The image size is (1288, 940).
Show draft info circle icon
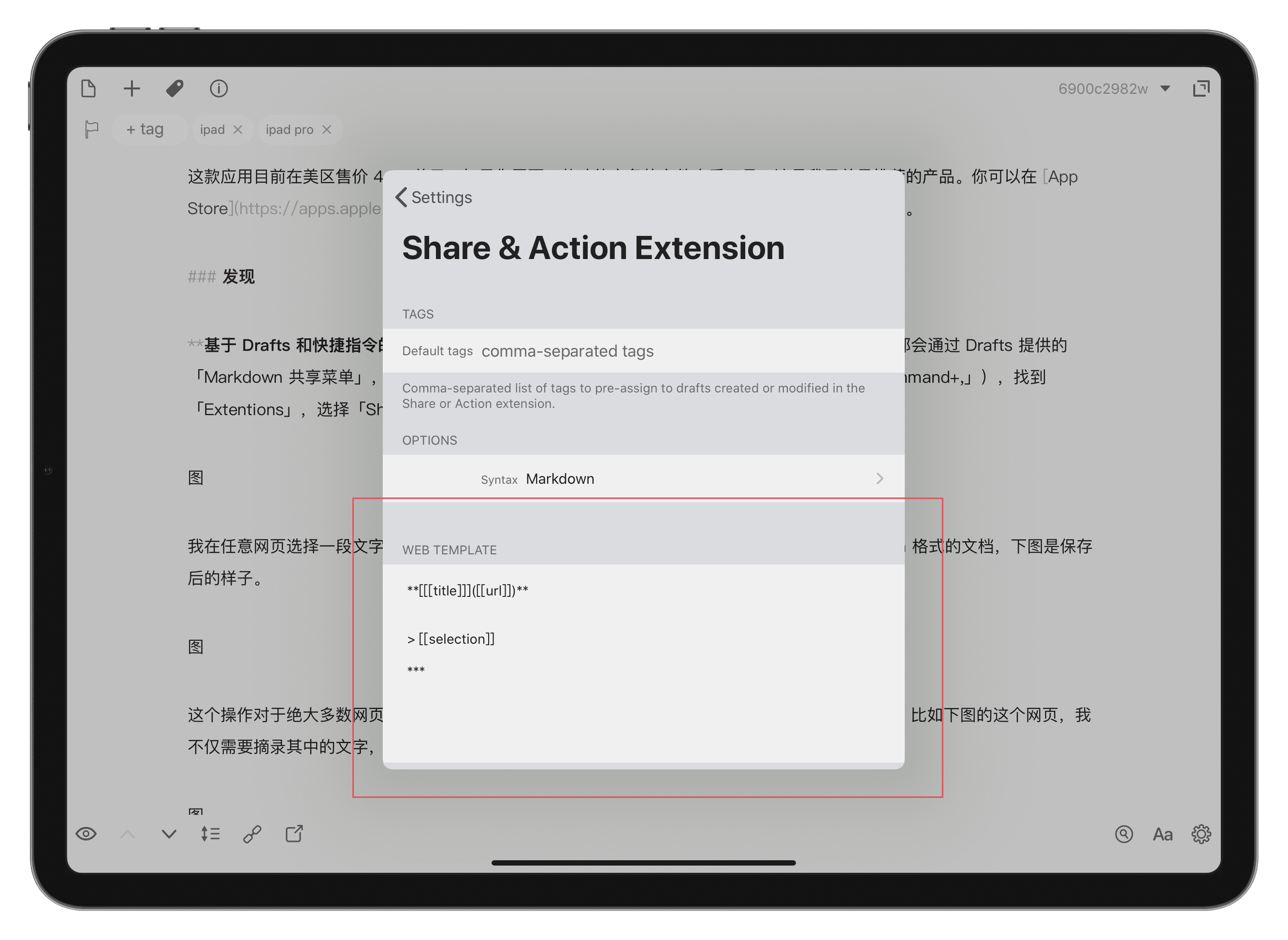coord(218,89)
